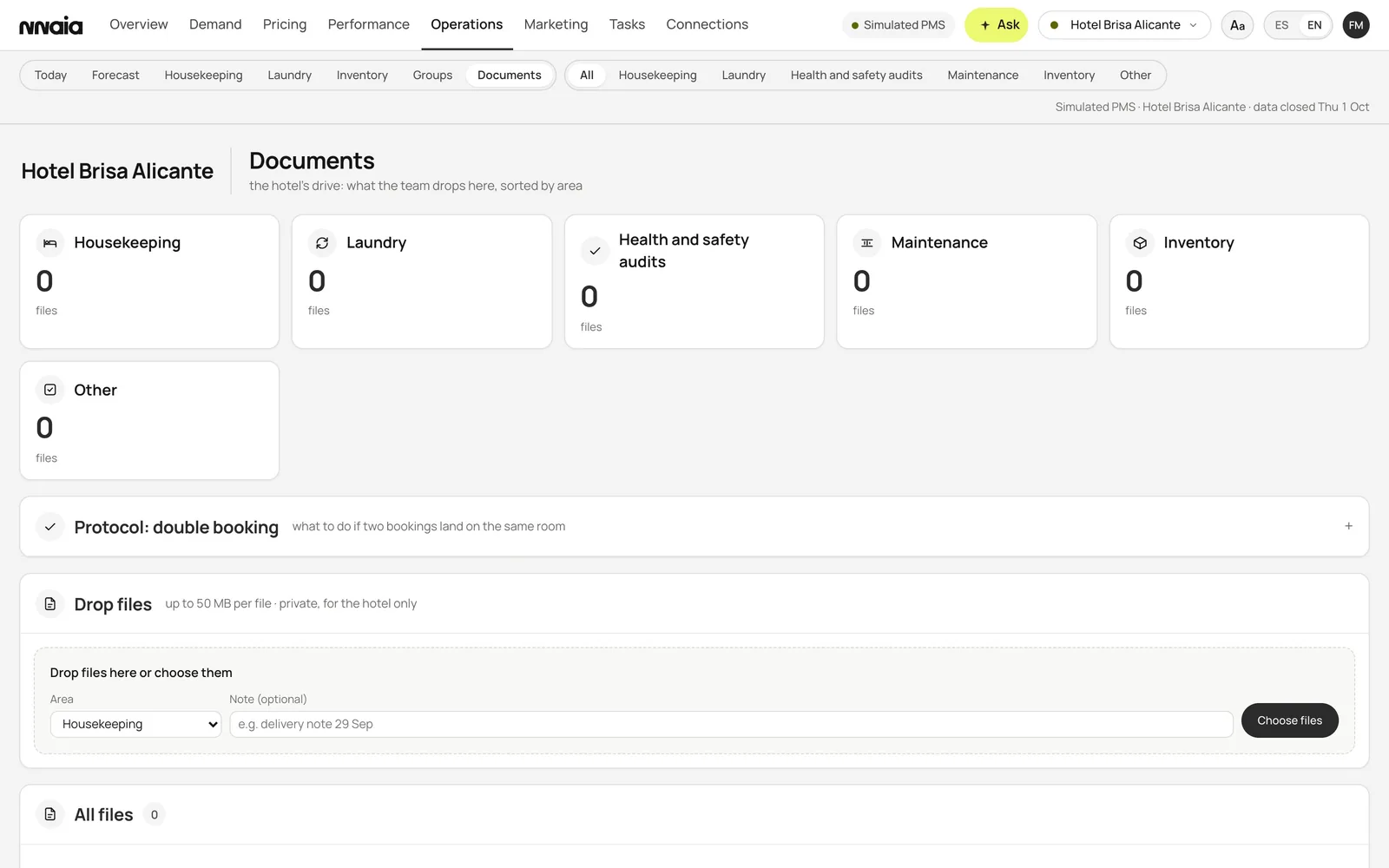Click the Health and safety audits checkmark icon
Viewport: 1389px width, 868px height.
tap(595, 251)
